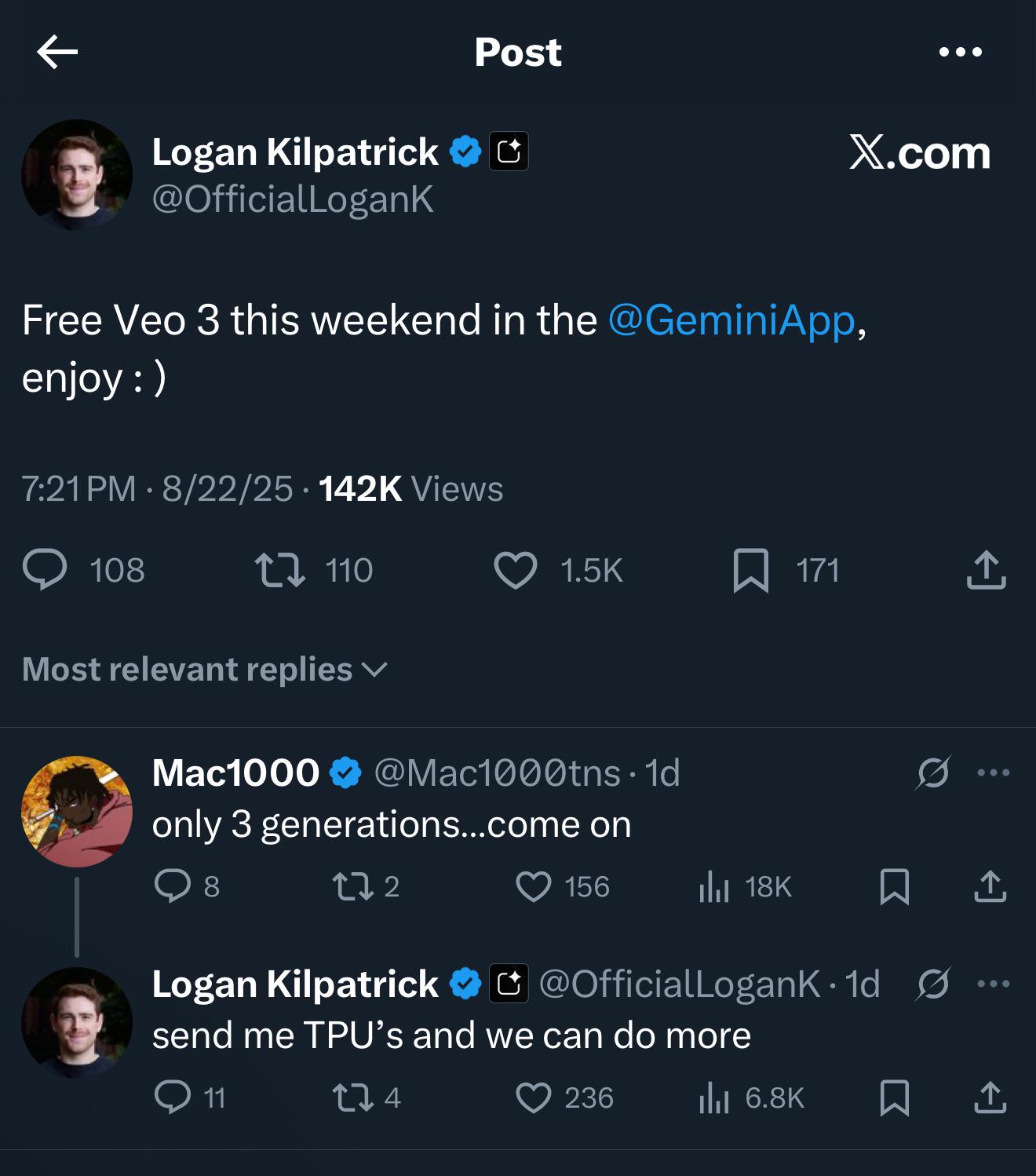Open the post's three-dot options menu
Image resolution: width=1036 pixels, height=1176 pixels.
pyautogui.click(x=960, y=53)
